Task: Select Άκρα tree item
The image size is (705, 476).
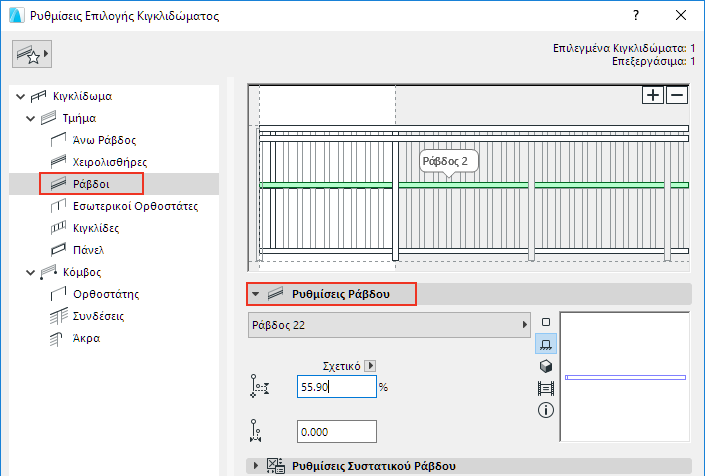Action: pyautogui.click(x=86, y=338)
